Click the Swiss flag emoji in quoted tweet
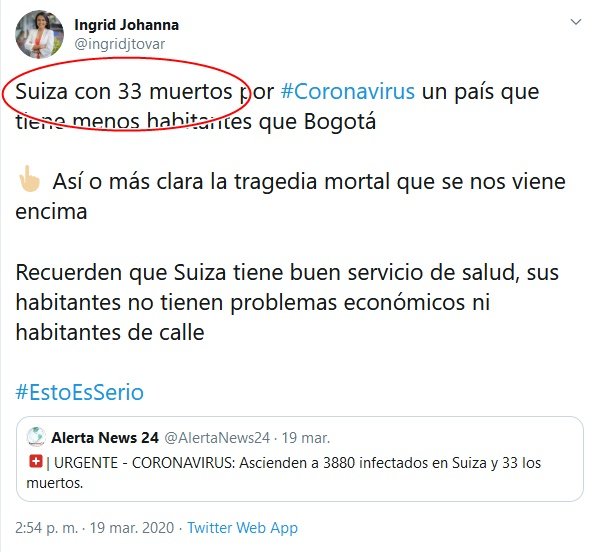598x552 pixels. point(35,462)
